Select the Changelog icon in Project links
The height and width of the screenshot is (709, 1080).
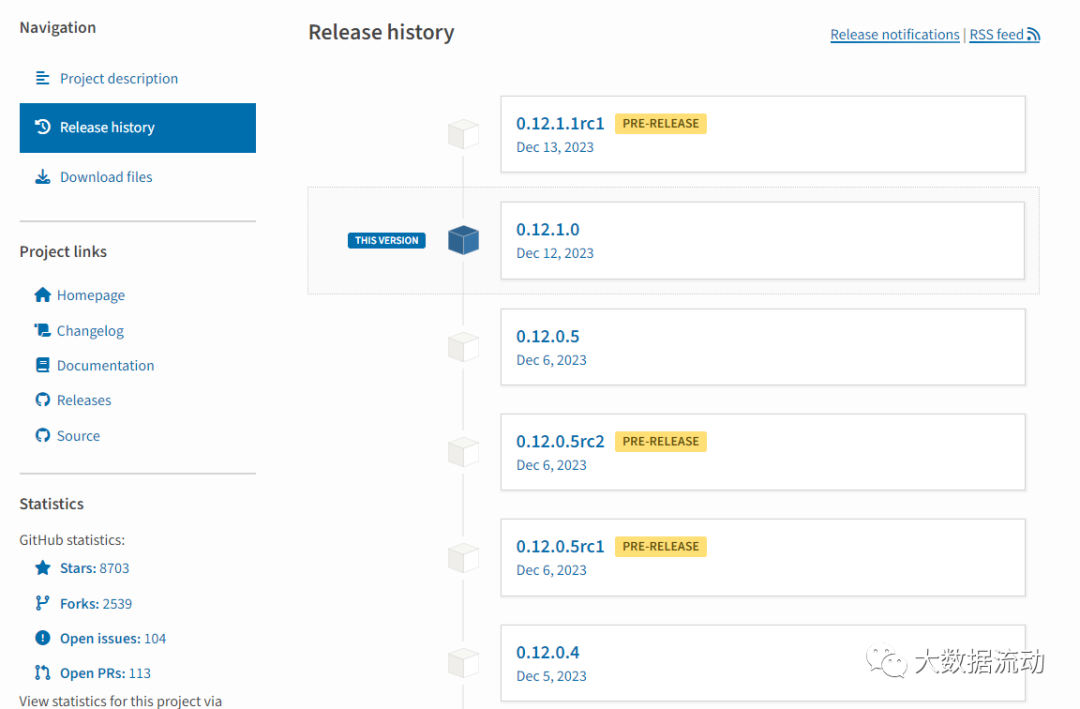(41, 329)
